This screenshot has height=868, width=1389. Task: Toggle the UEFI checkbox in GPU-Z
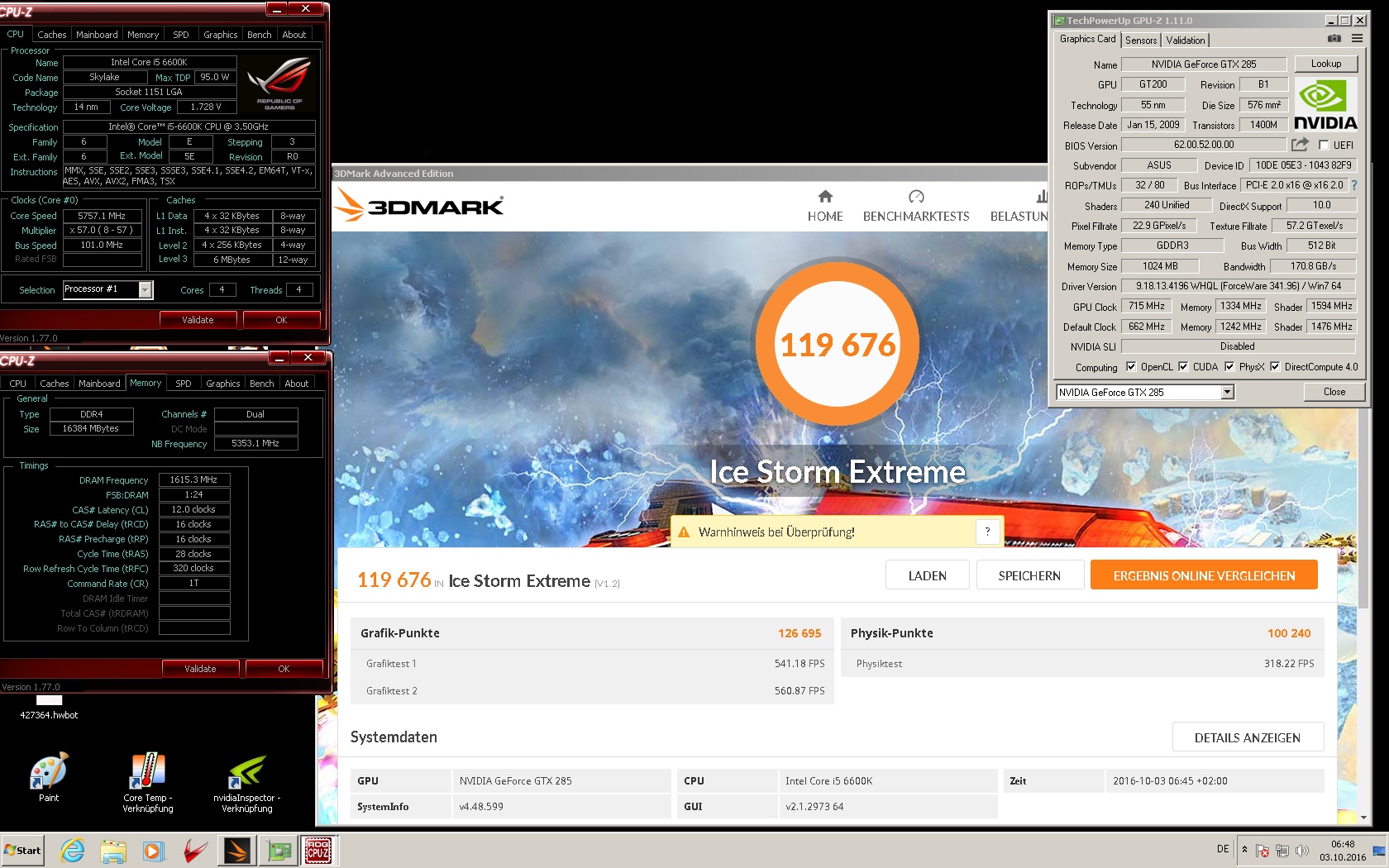tap(1324, 145)
